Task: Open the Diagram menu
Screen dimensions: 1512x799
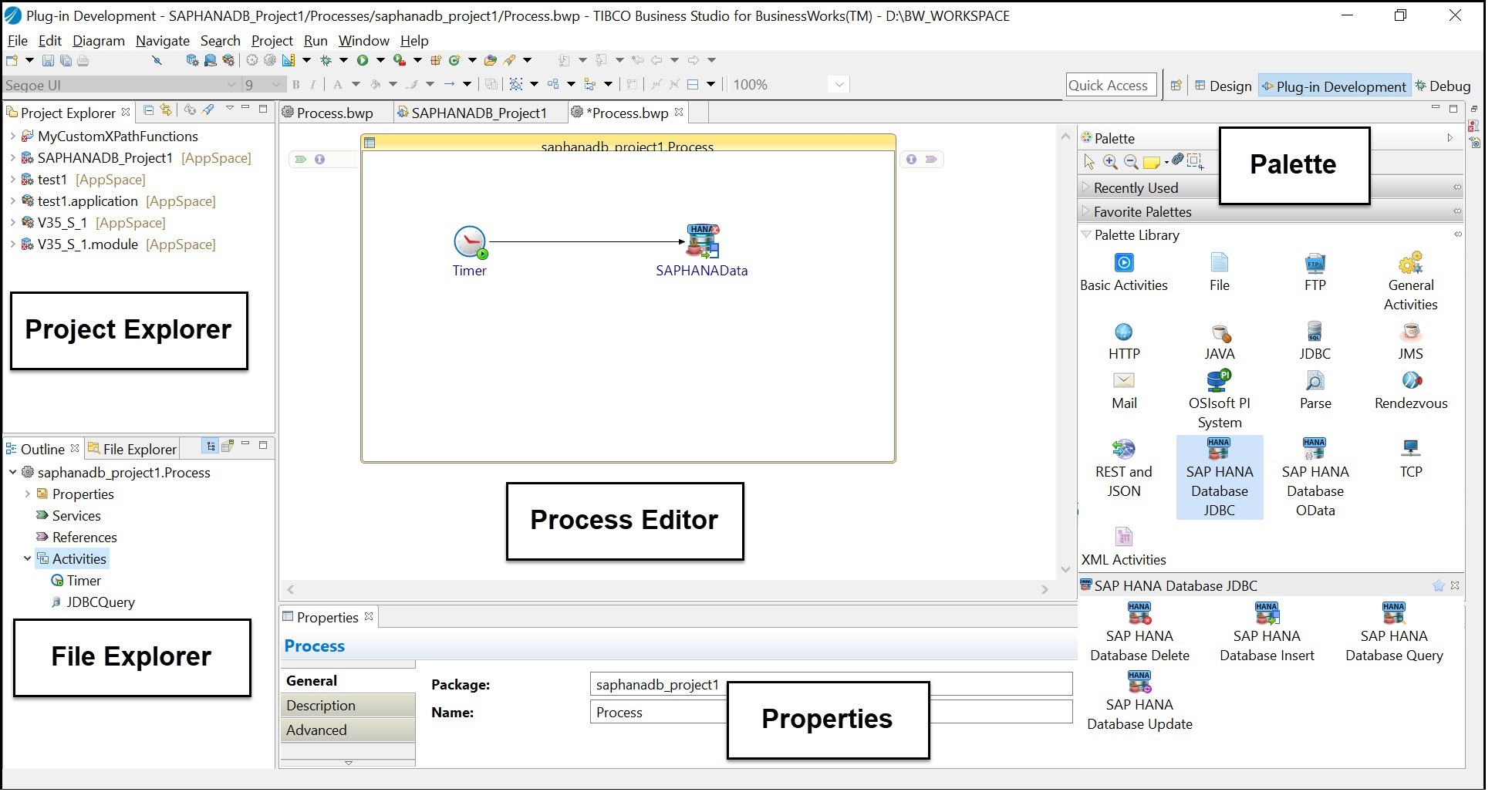Action: [99, 41]
